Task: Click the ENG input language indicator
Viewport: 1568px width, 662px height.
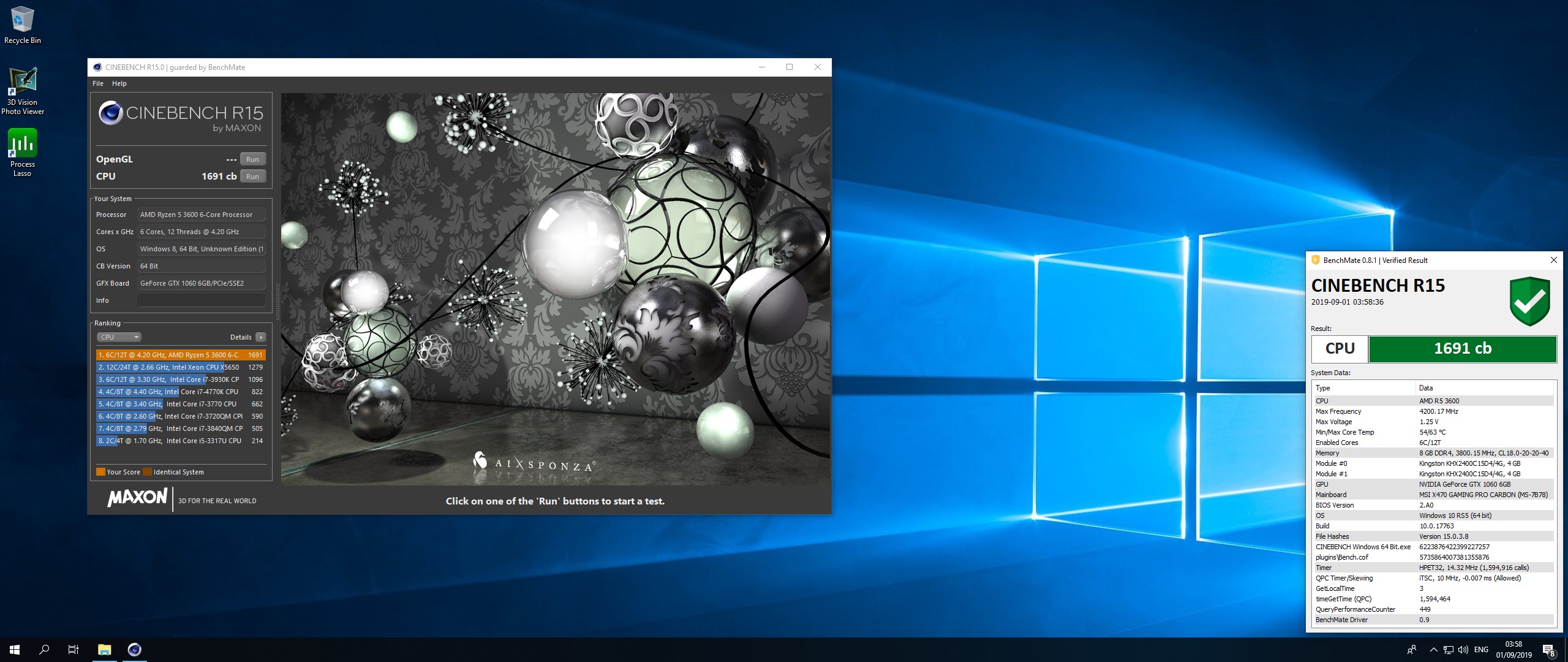Action: click(1481, 650)
